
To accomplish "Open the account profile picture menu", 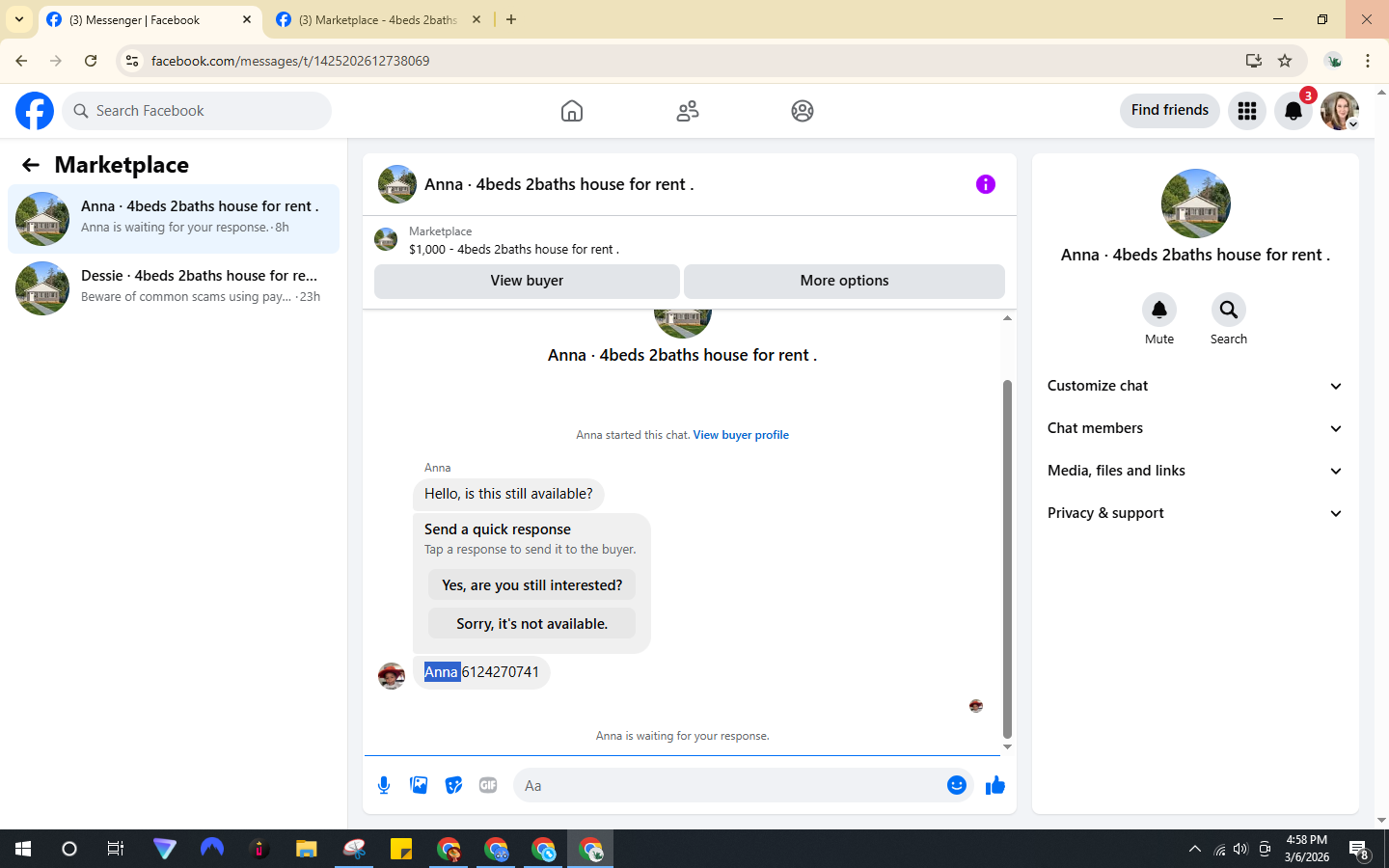I will pyautogui.click(x=1340, y=111).
